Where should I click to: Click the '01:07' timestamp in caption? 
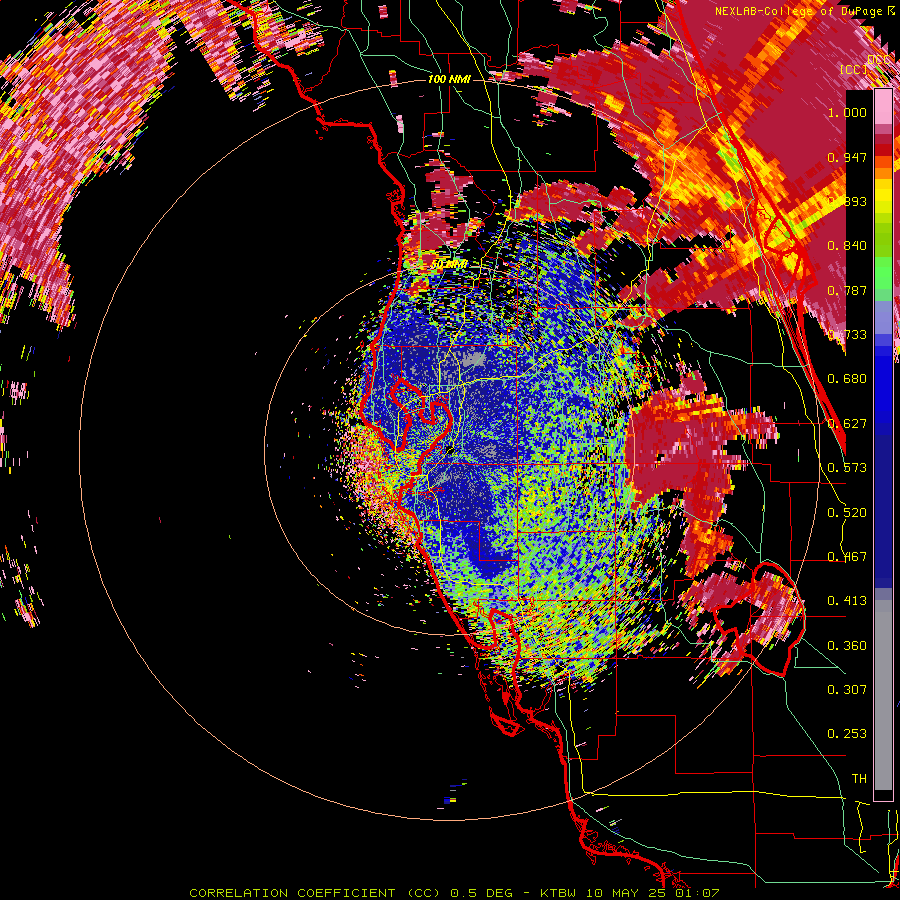tap(696, 893)
